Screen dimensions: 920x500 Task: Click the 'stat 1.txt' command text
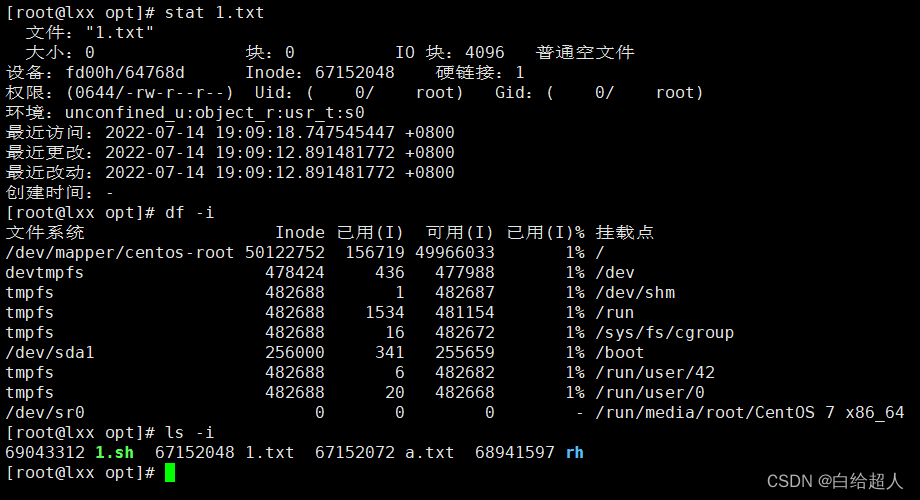[214, 12]
